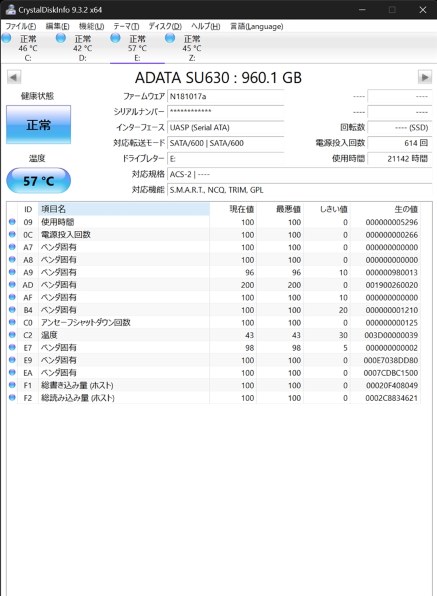The image size is (437, 596).
Task: Click the blue status orb for drive C:
Action: (x=6, y=38)
